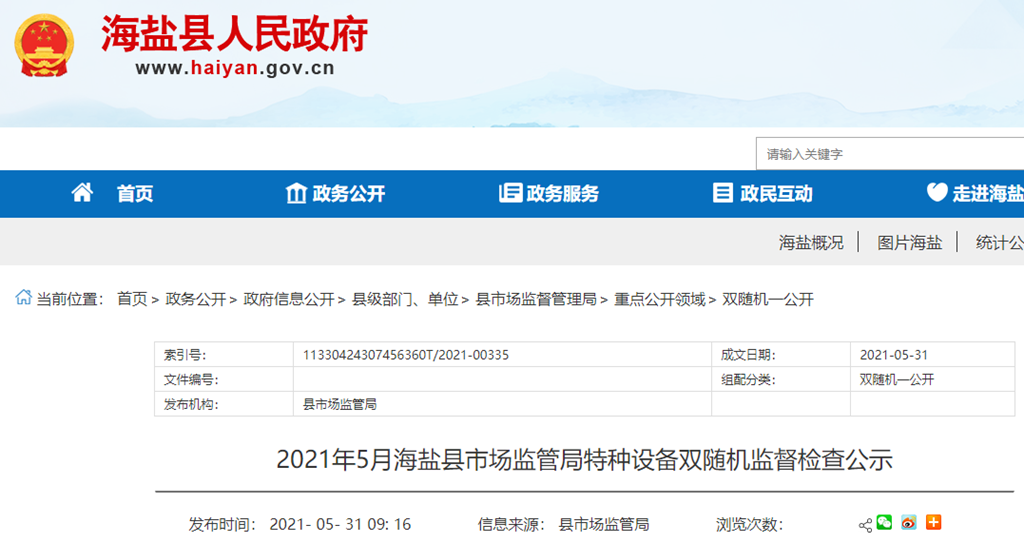
Task: Share the article via Weibo icon
Action: (x=909, y=522)
